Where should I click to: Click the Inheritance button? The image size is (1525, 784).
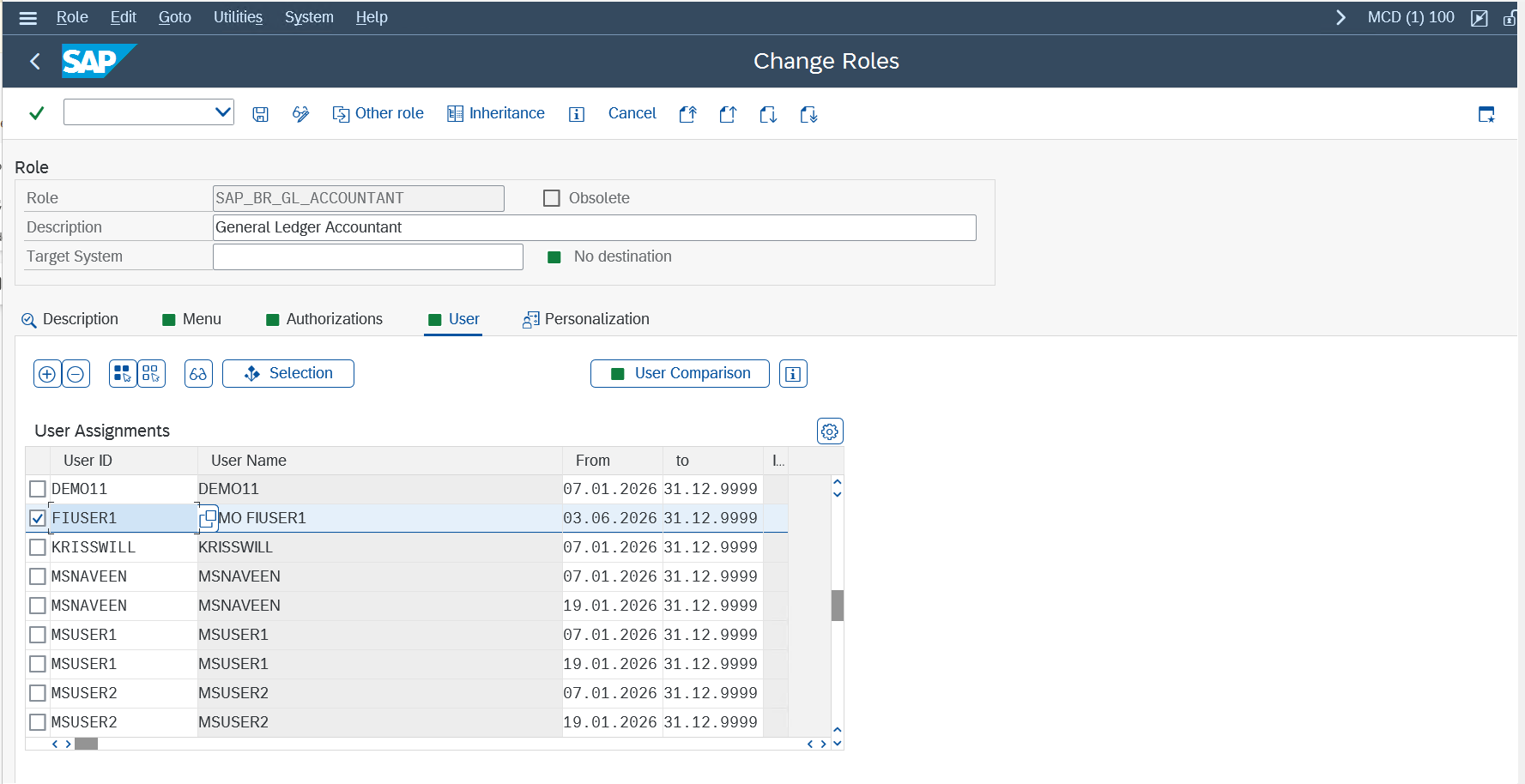(496, 114)
